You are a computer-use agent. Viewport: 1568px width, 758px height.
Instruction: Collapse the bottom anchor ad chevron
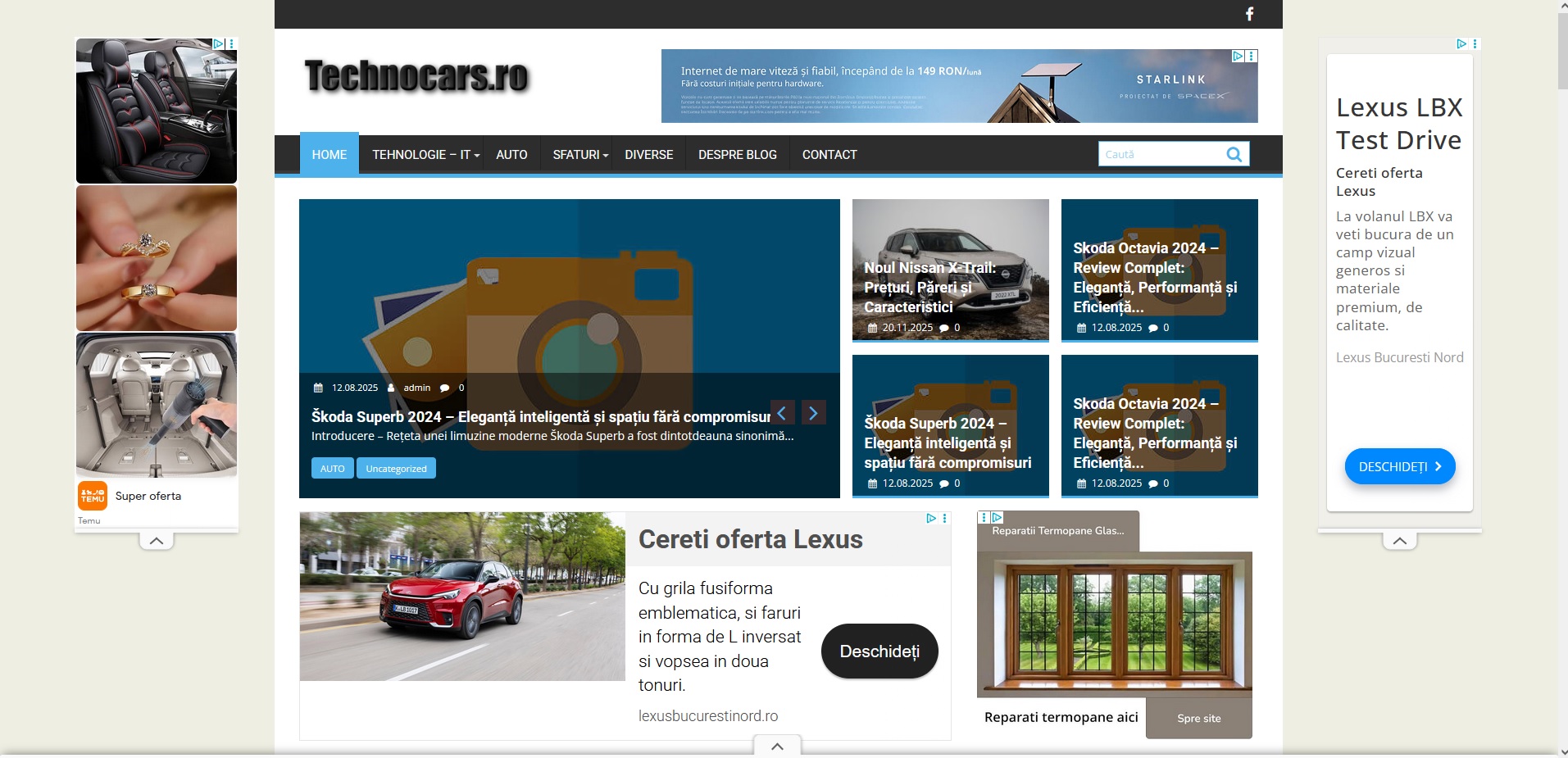point(777,746)
